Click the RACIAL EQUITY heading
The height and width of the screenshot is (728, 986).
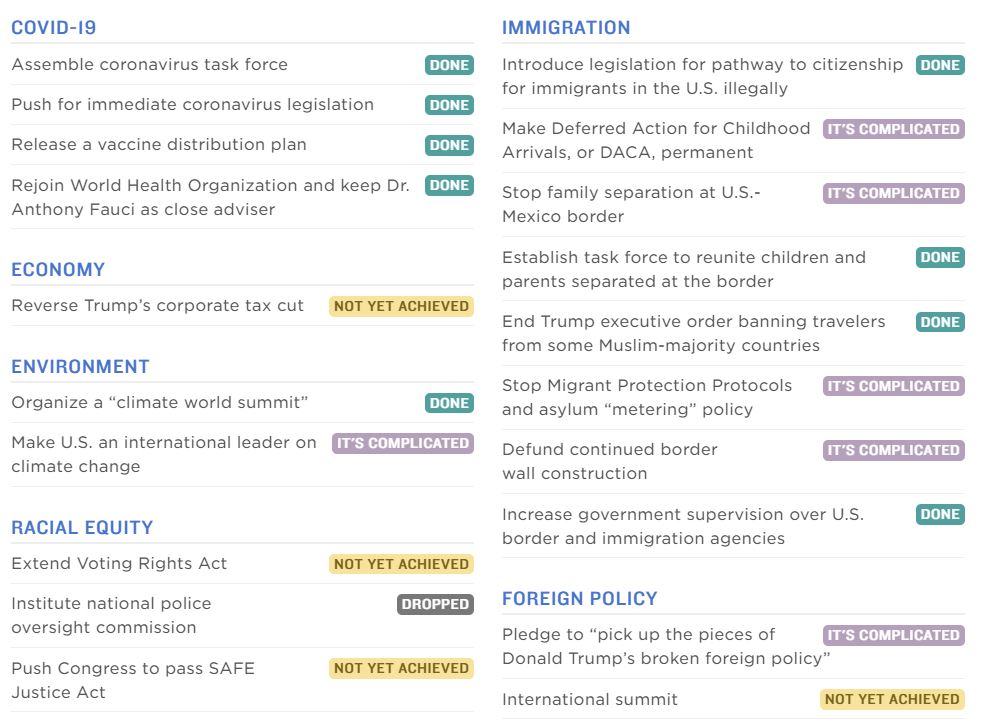(x=82, y=527)
